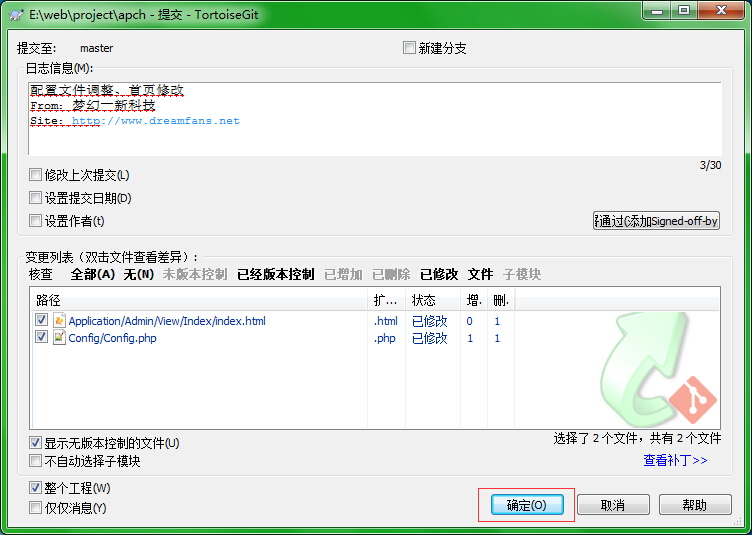Click the From: 梦幻一新科技 message line
This screenshot has width=752, height=535.
(93, 105)
